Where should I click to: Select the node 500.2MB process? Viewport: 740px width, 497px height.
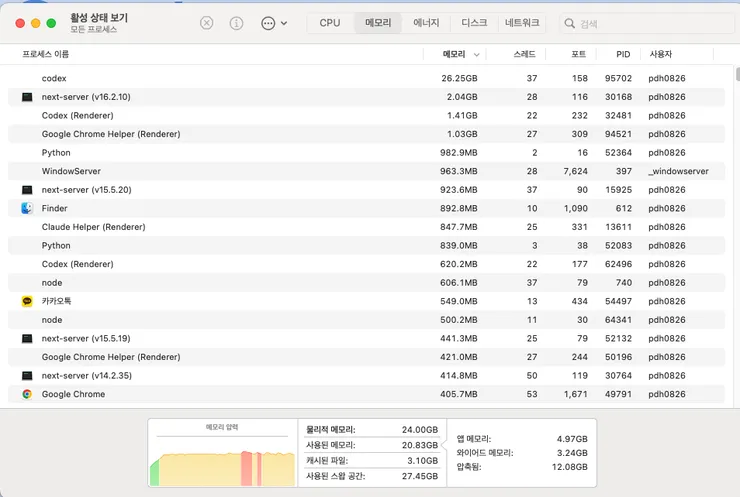[366, 320]
